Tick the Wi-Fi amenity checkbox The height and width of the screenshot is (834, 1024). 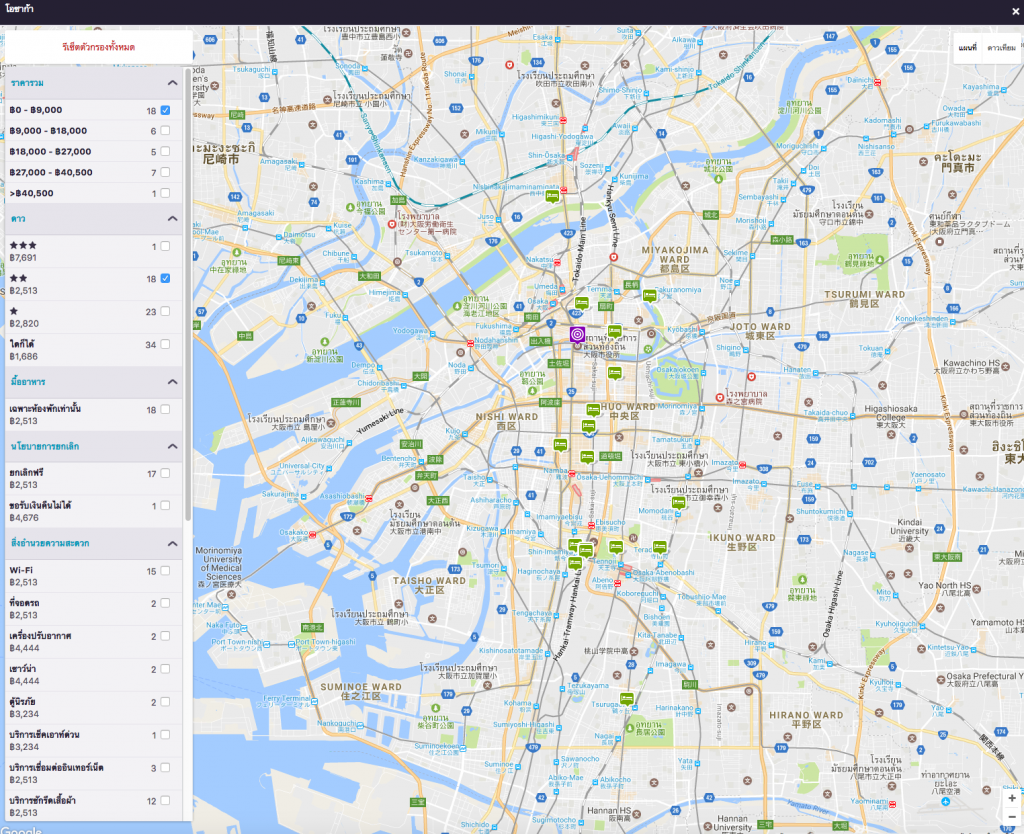point(165,571)
